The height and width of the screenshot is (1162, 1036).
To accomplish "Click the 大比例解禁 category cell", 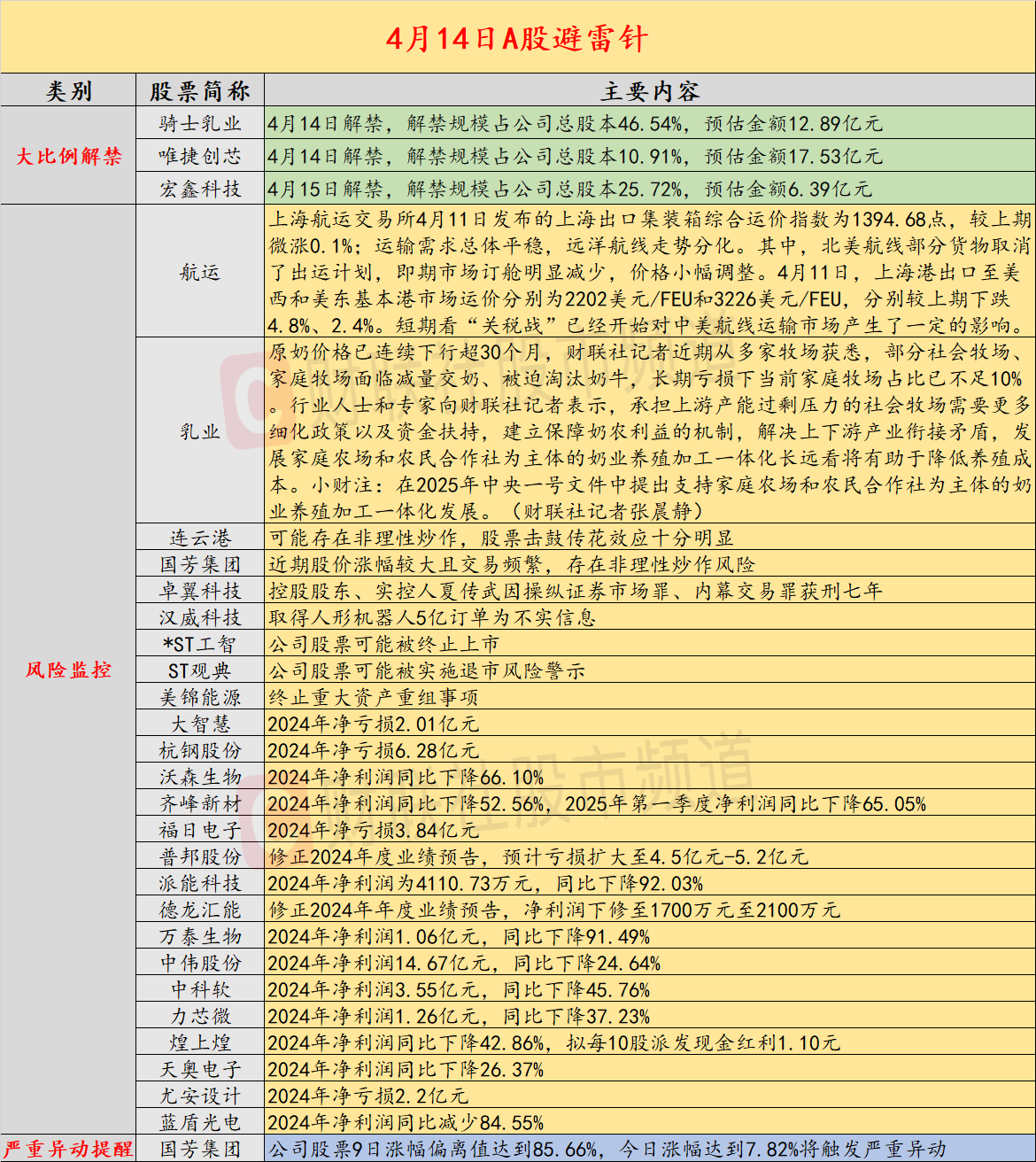I will pos(68,156).
